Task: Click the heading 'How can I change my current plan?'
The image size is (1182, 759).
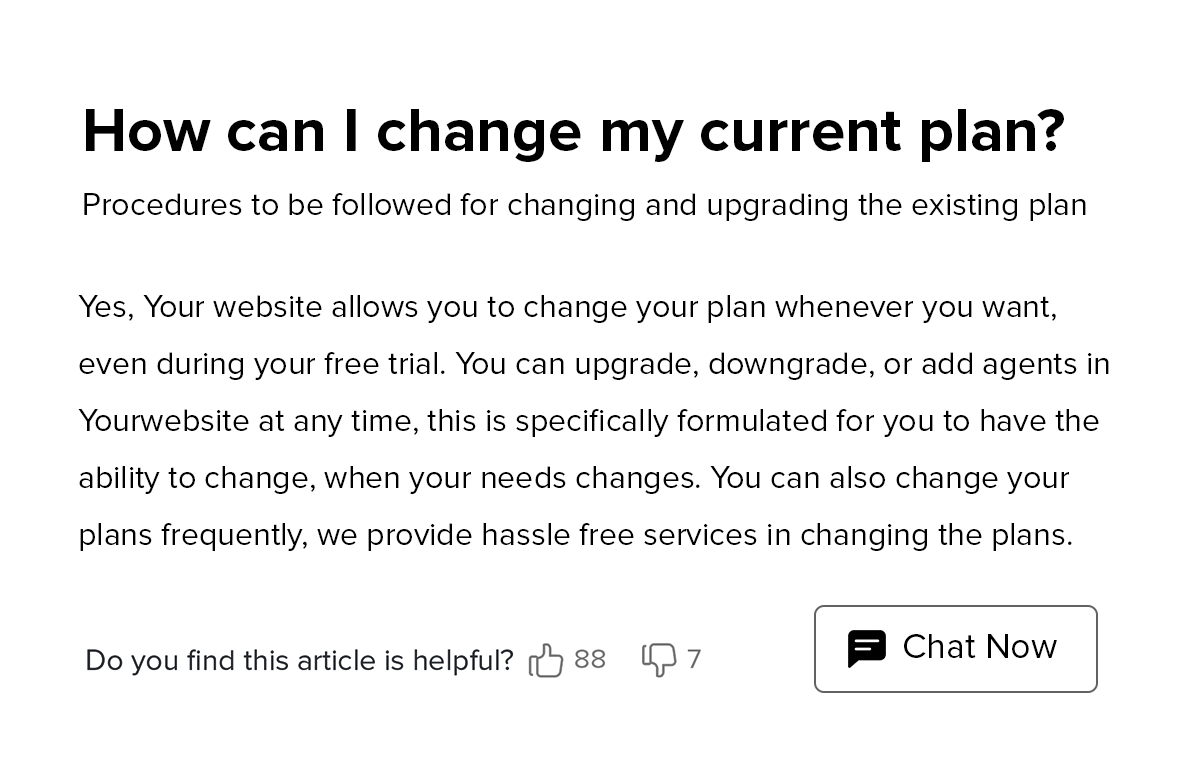Action: (574, 132)
